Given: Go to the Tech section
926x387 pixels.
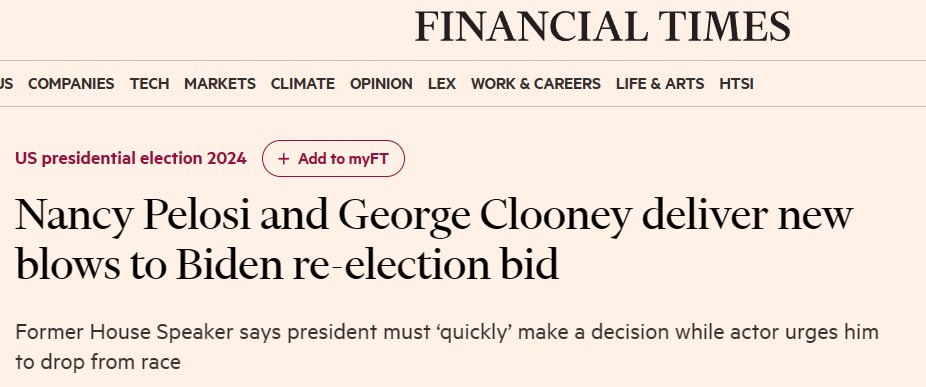Looking at the screenshot, I should (149, 84).
